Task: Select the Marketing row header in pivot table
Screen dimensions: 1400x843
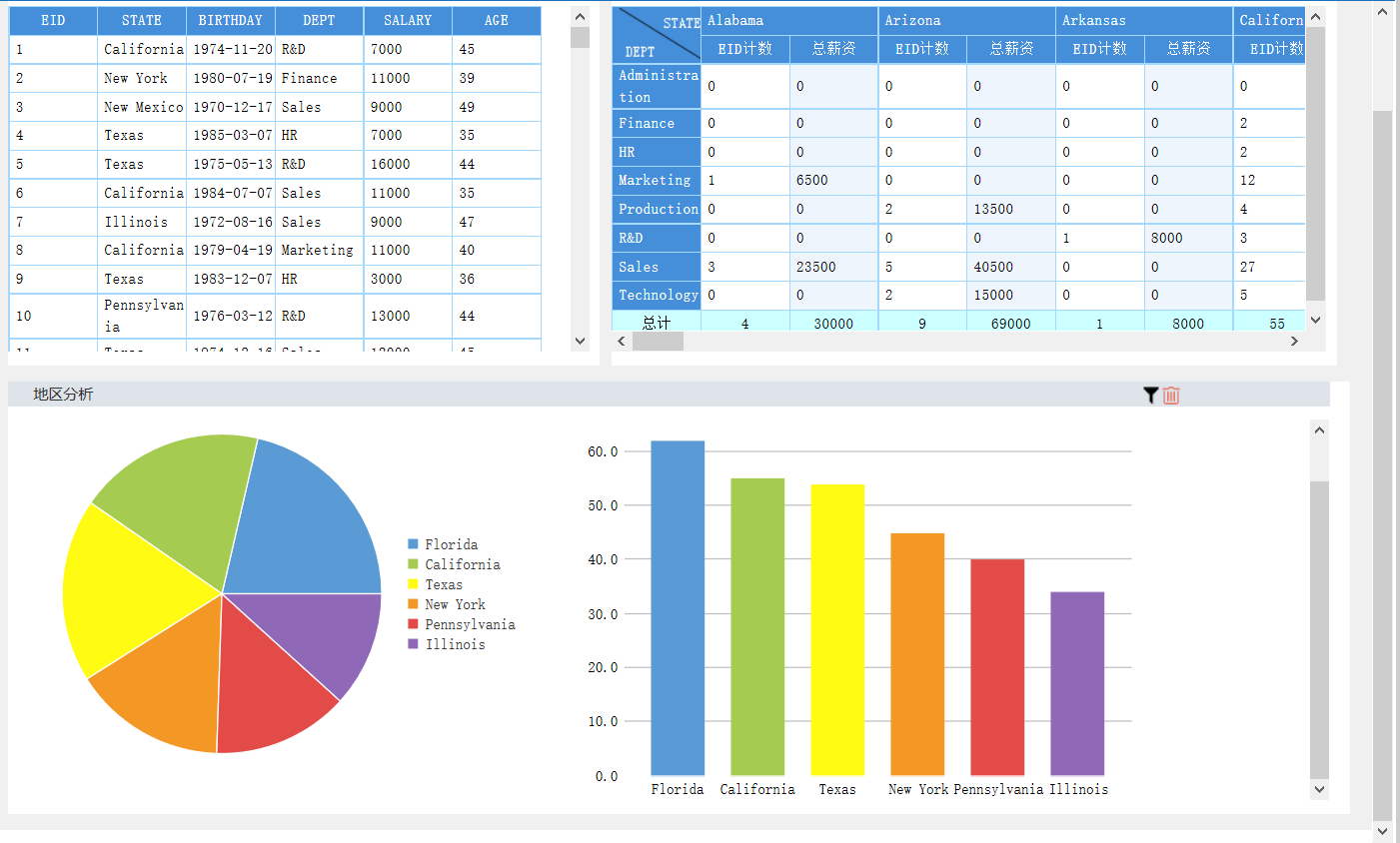Action: pyautogui.click(x=656, y=181)
